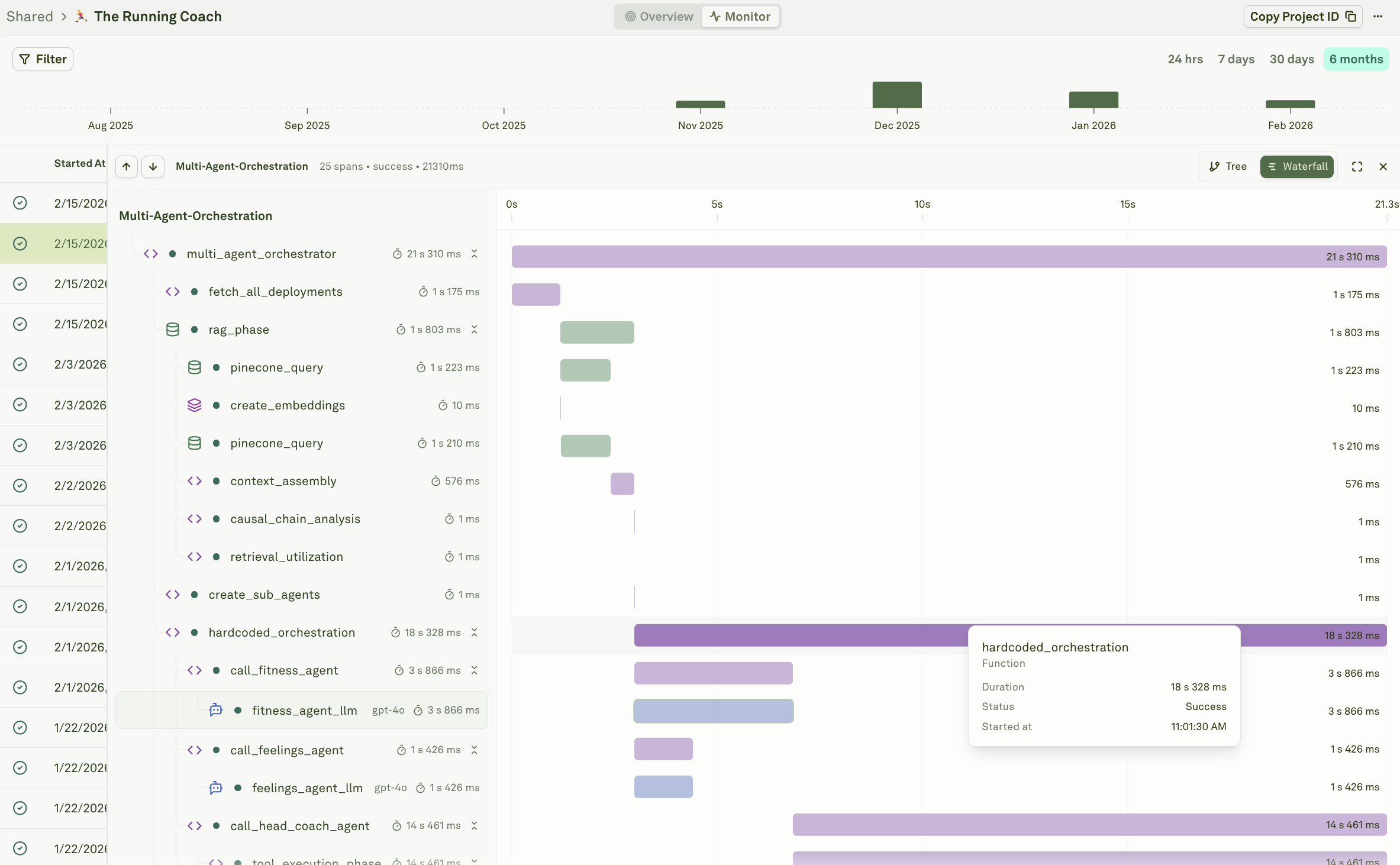The height and width of the screenshot is (865, 1400).
Task: Open the Overview tab
Action: click(659, 17)
